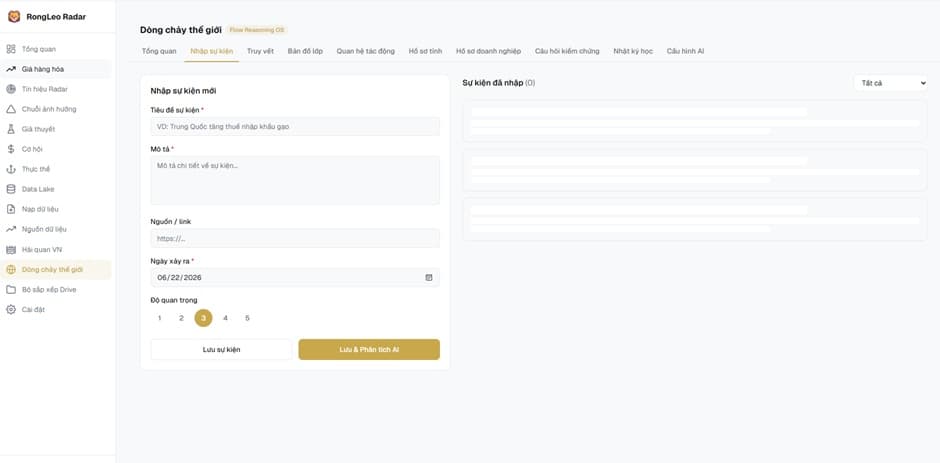Open calendar picker in date field
The width and height of the screenshot is (940, 463).
point(429,277)
